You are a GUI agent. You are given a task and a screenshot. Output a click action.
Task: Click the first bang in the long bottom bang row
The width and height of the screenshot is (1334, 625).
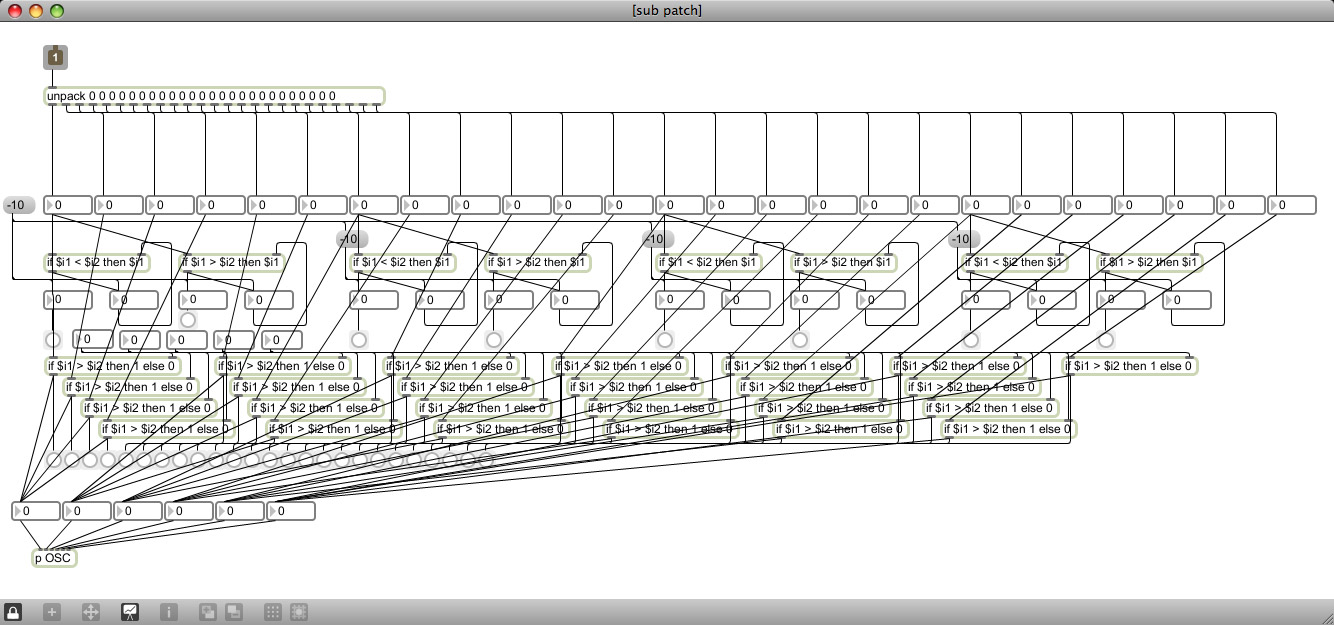coord(54,460)
